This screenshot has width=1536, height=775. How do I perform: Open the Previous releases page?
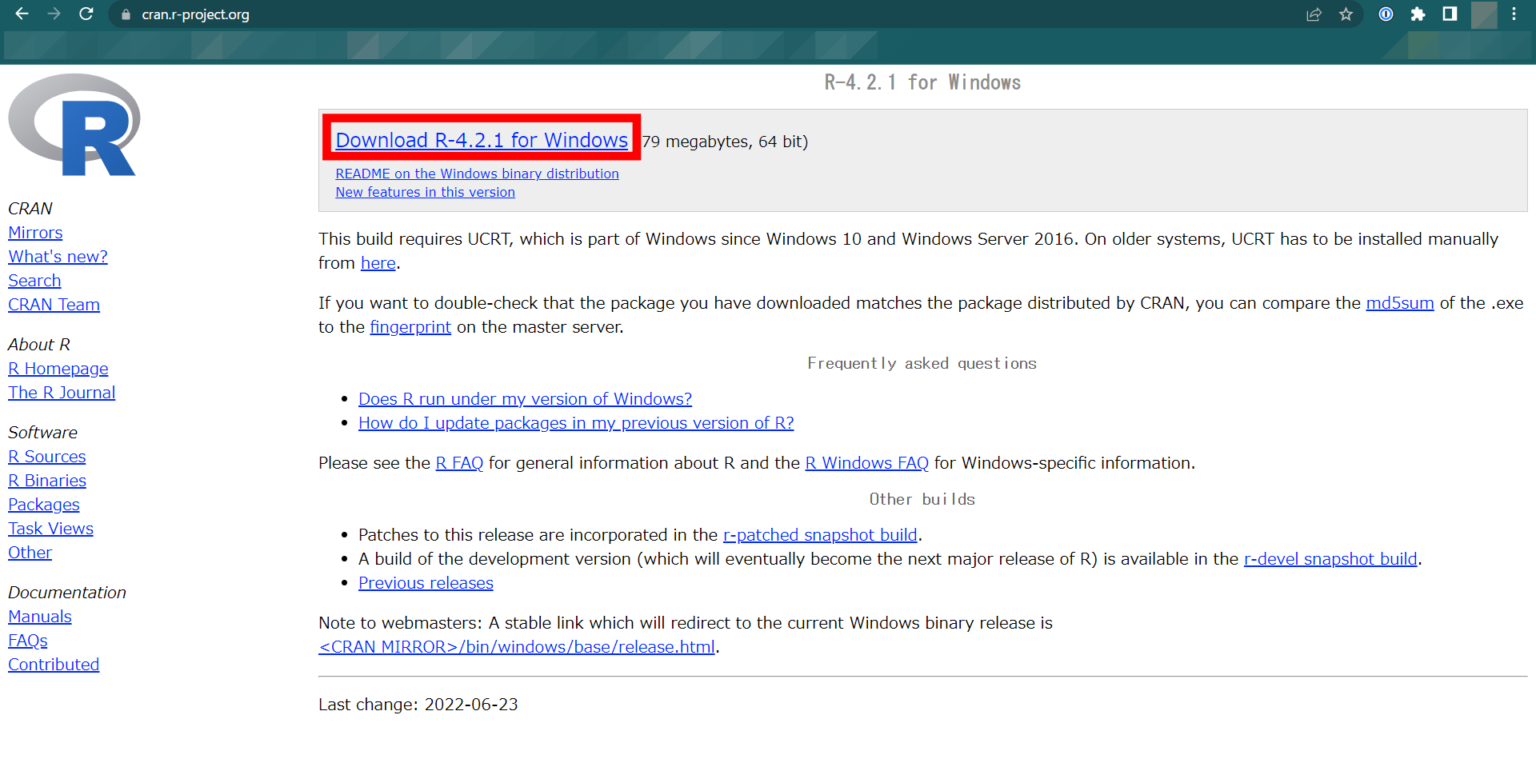[425, 582]
